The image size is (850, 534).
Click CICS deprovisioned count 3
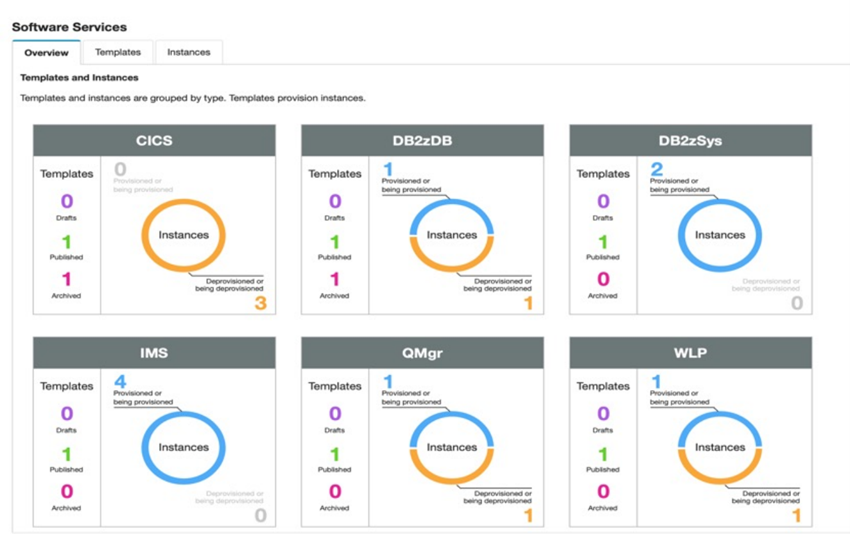(261, 303)
